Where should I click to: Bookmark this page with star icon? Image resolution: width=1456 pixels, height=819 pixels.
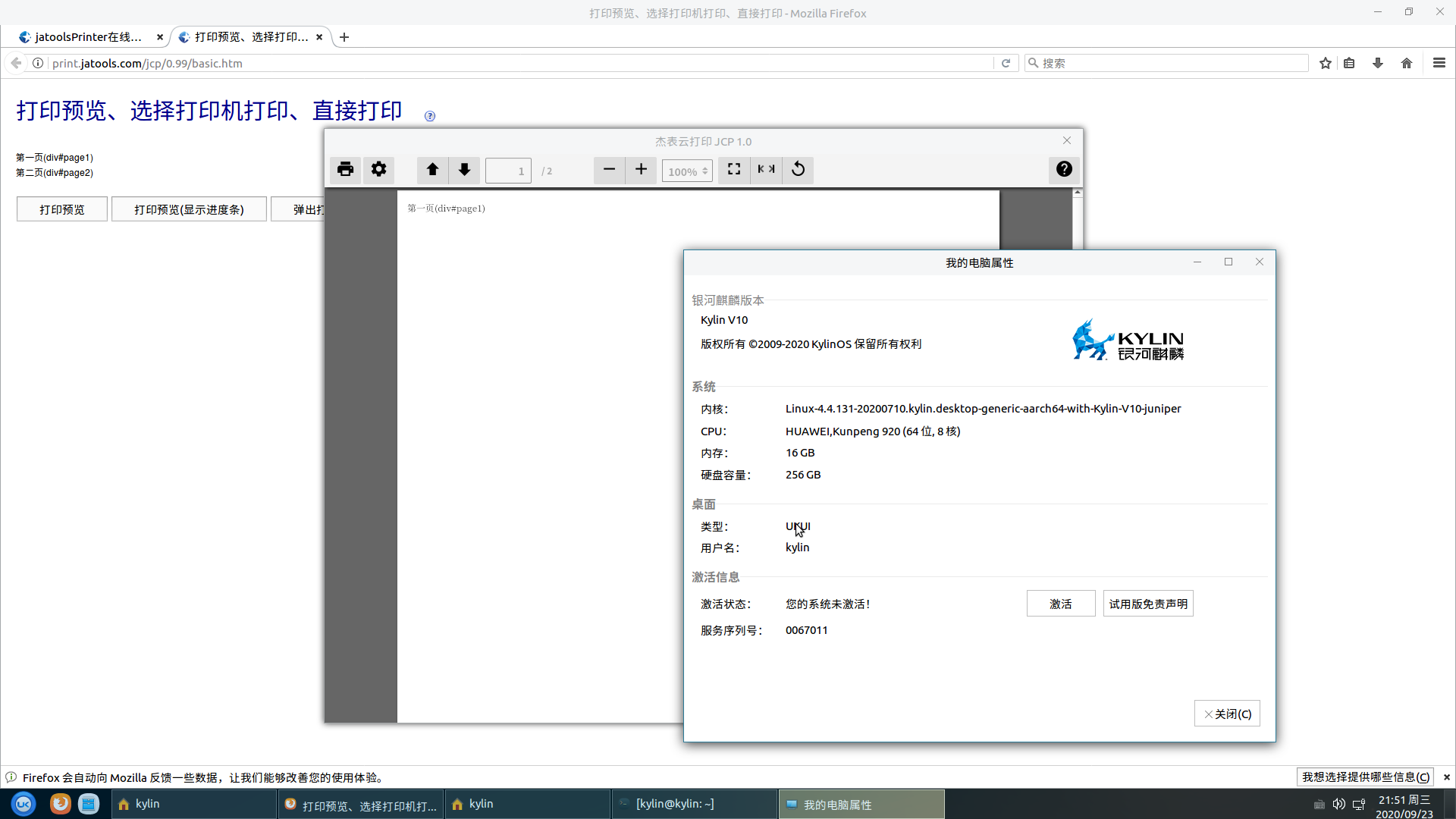(x=1326, y=63)
